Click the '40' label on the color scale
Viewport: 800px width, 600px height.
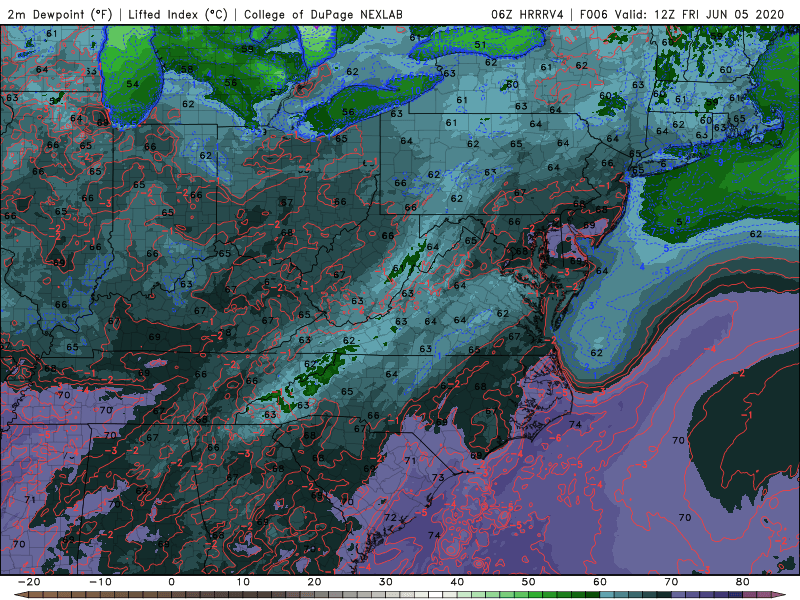tap(457, 582)
